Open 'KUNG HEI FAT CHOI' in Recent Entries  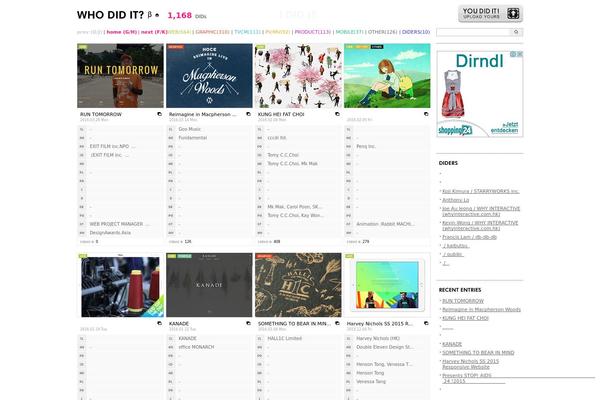[x=465, y=318]
